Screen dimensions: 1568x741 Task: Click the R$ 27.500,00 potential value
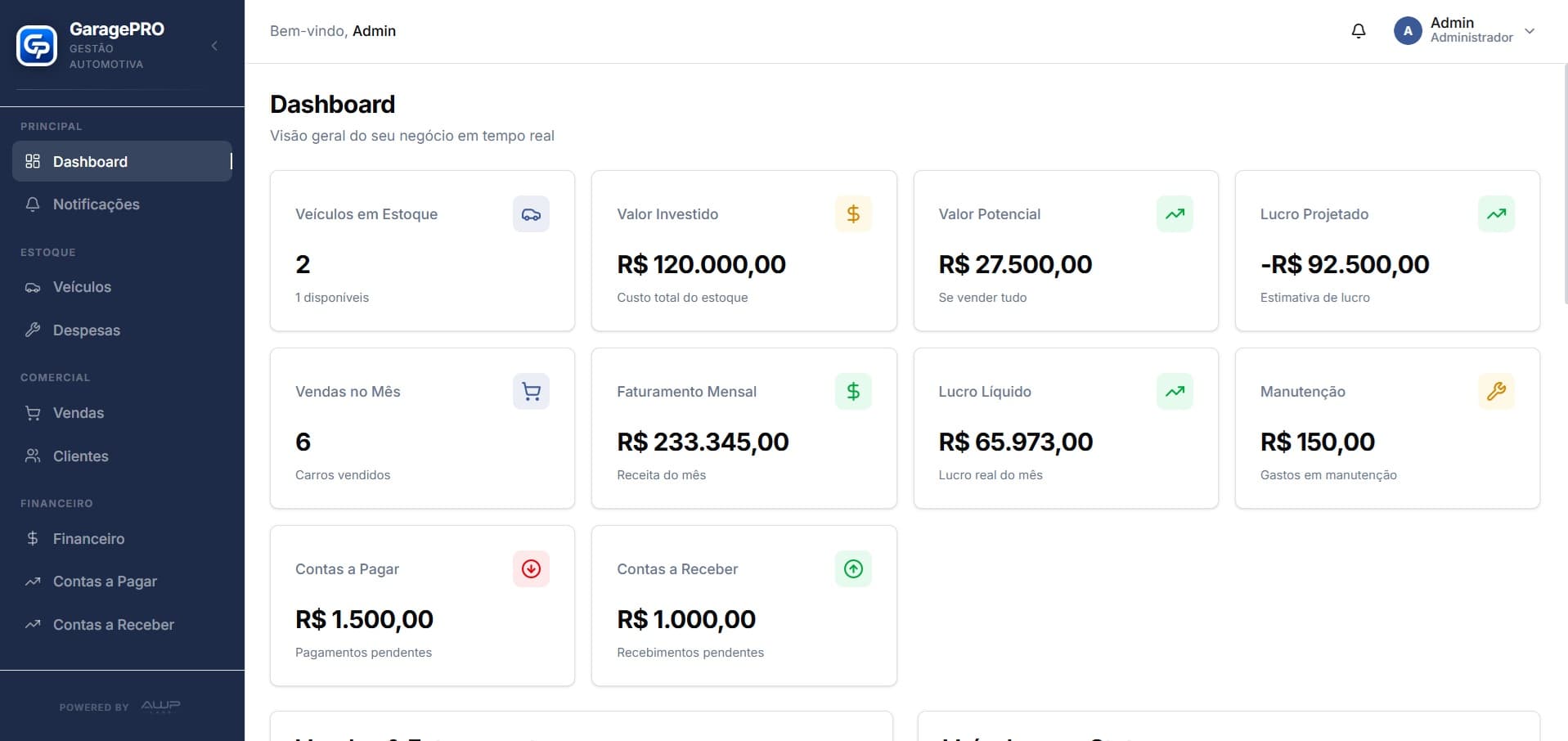tap(1015, 264)
